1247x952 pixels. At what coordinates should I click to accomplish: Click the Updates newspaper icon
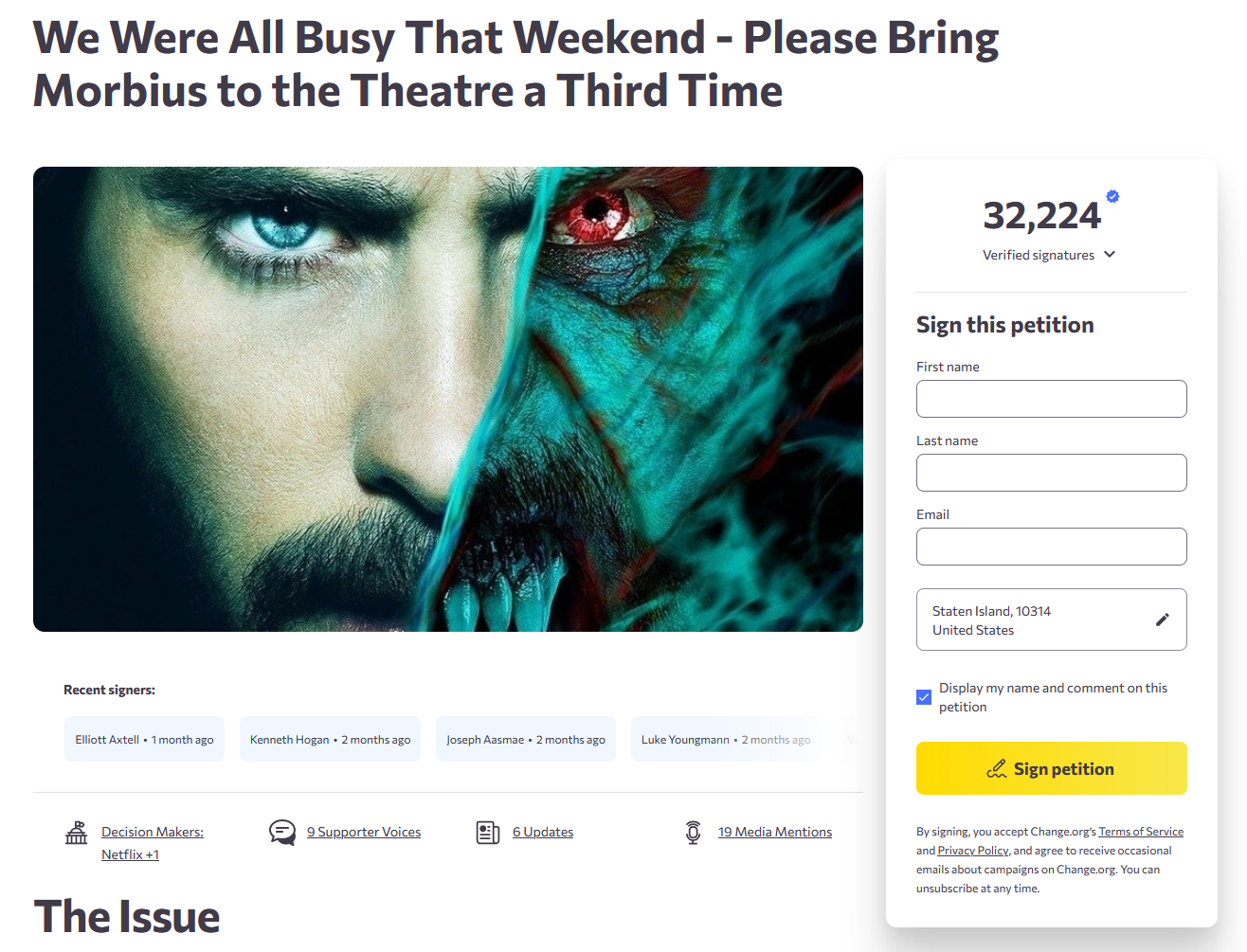coord(488,833)
